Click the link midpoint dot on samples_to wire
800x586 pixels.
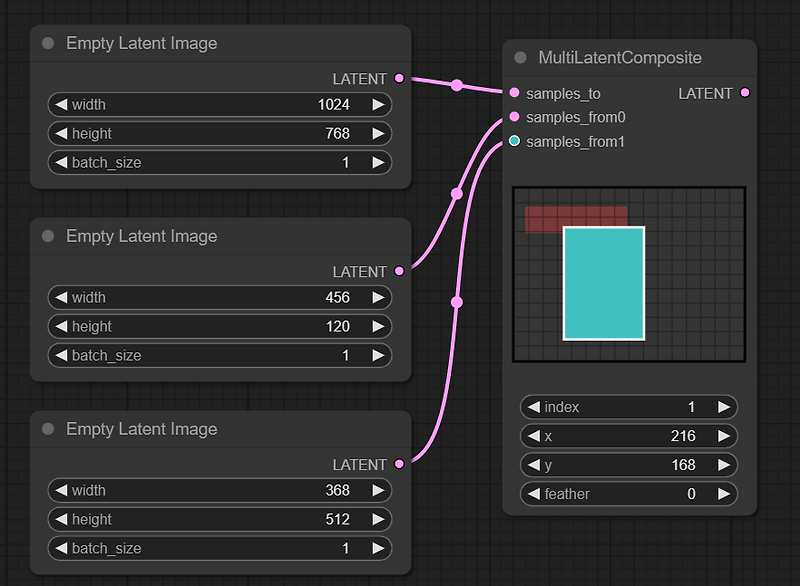click(457, 86)
